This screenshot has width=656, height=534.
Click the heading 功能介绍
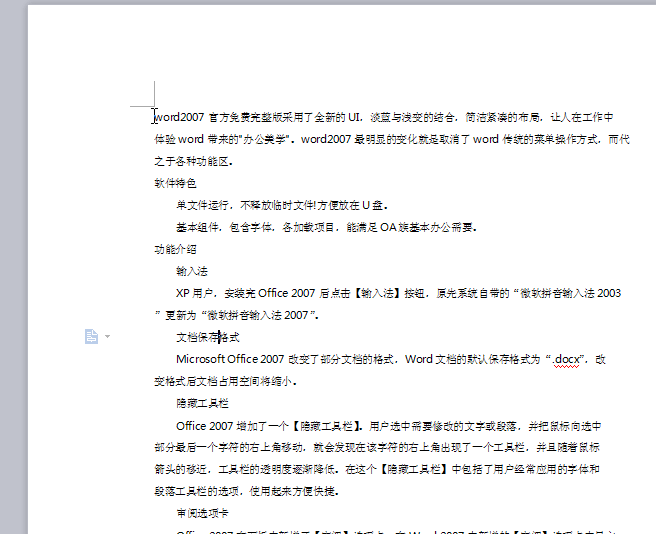(x=175, y=249)
